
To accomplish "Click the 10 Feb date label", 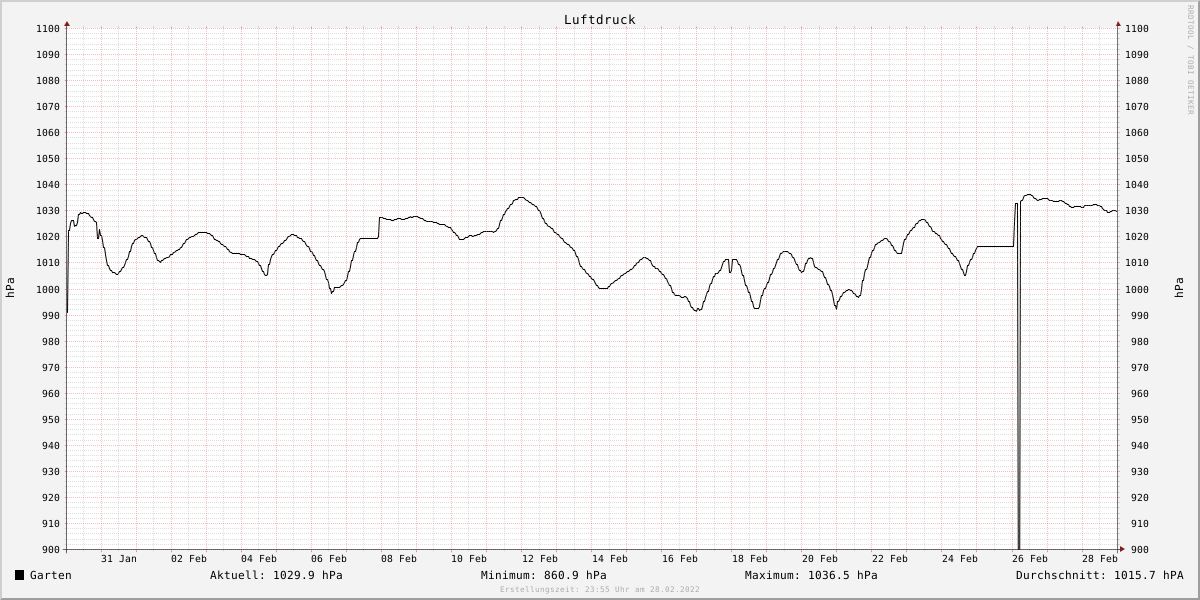I will point(469,558).
